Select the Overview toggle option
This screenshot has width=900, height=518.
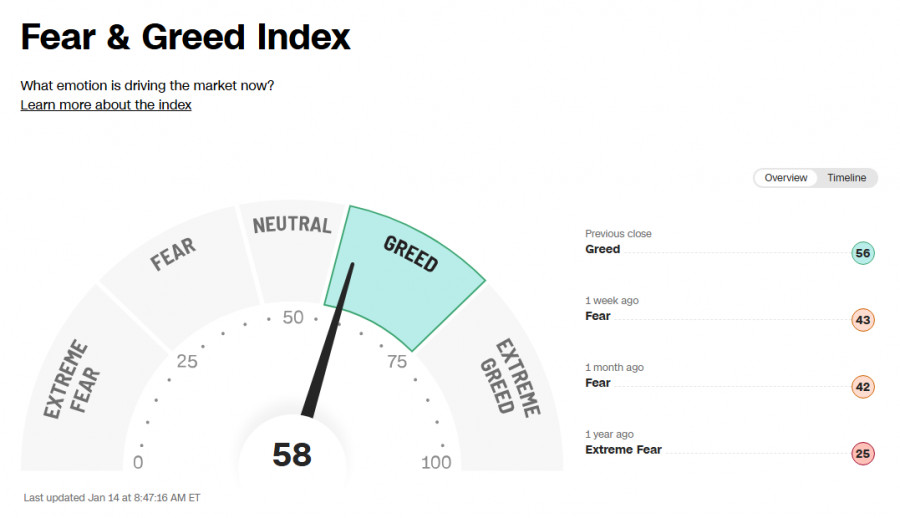[x=786, y=178]
